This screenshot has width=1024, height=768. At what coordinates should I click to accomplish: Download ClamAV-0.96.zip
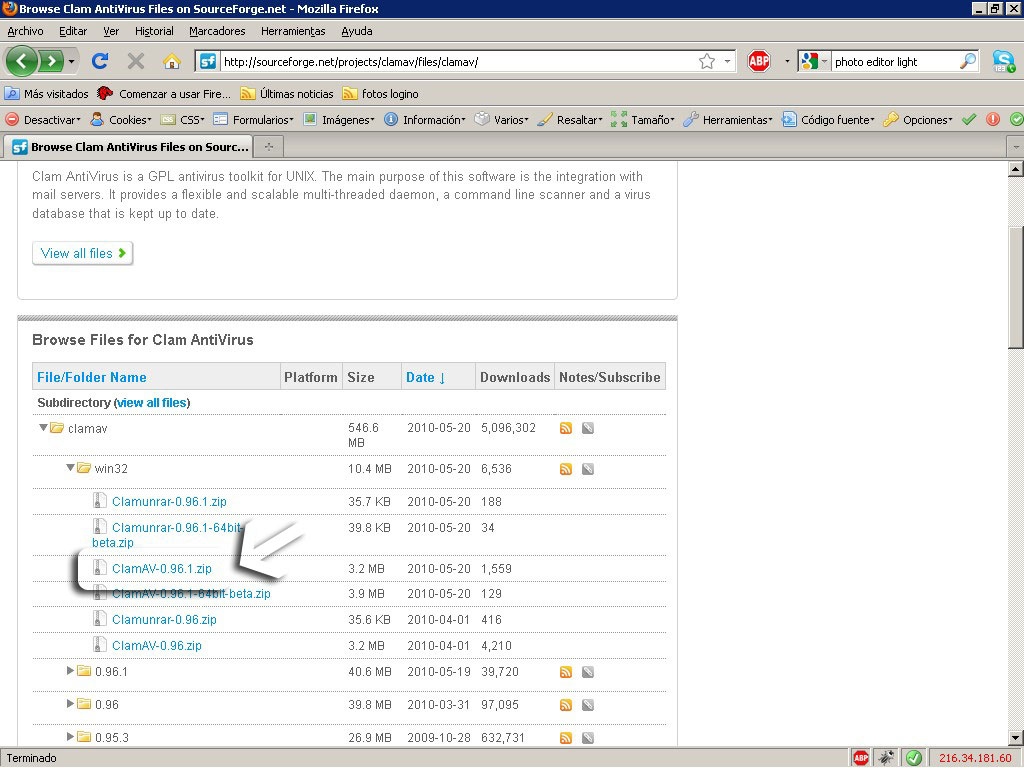[157, 646]
